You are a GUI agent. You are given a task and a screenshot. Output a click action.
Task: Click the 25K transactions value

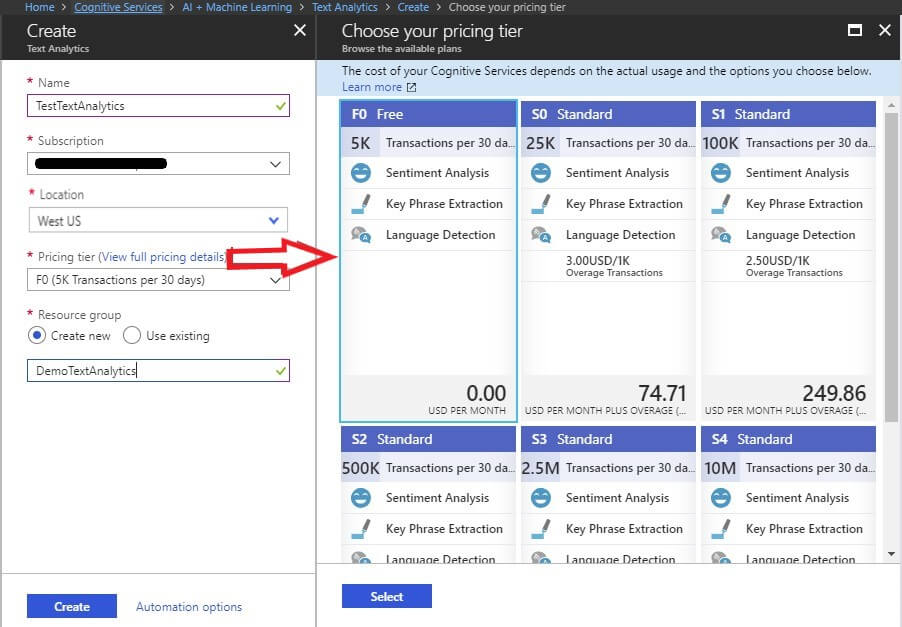click(540, 143)
